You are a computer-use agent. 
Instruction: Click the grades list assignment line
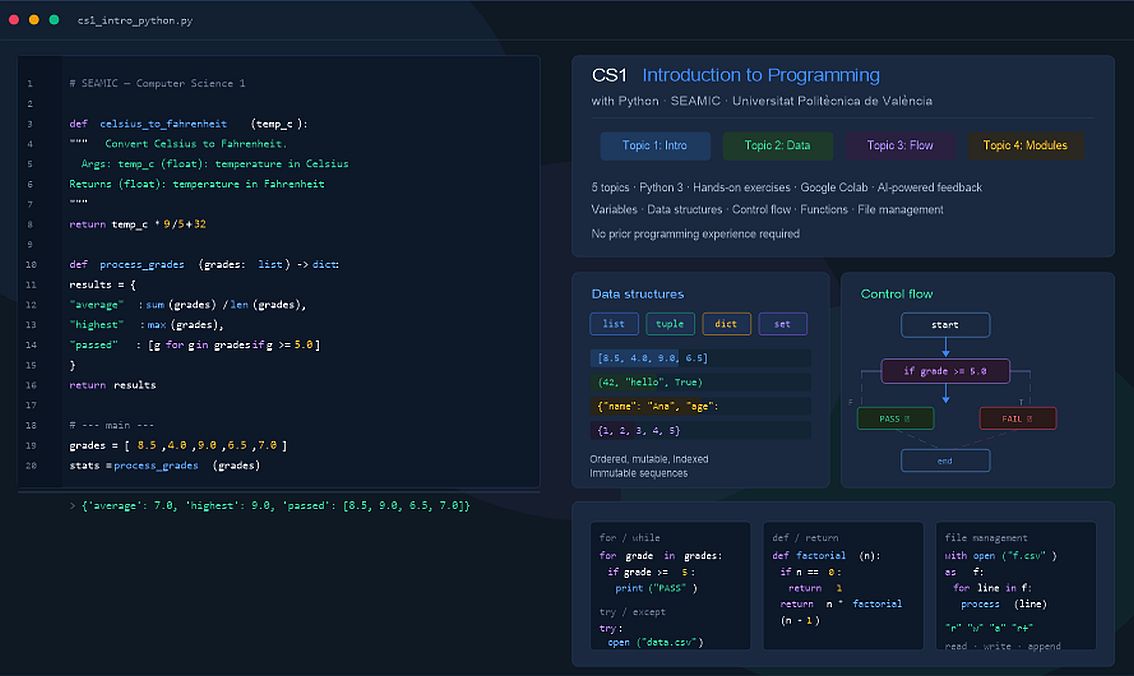178,445
